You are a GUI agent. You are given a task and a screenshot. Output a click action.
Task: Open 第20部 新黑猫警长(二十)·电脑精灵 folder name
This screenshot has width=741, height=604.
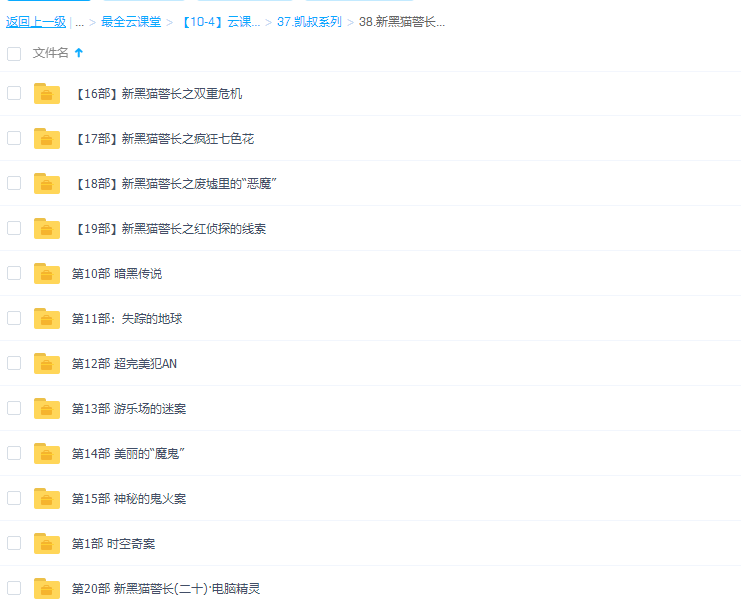(166, 589)
